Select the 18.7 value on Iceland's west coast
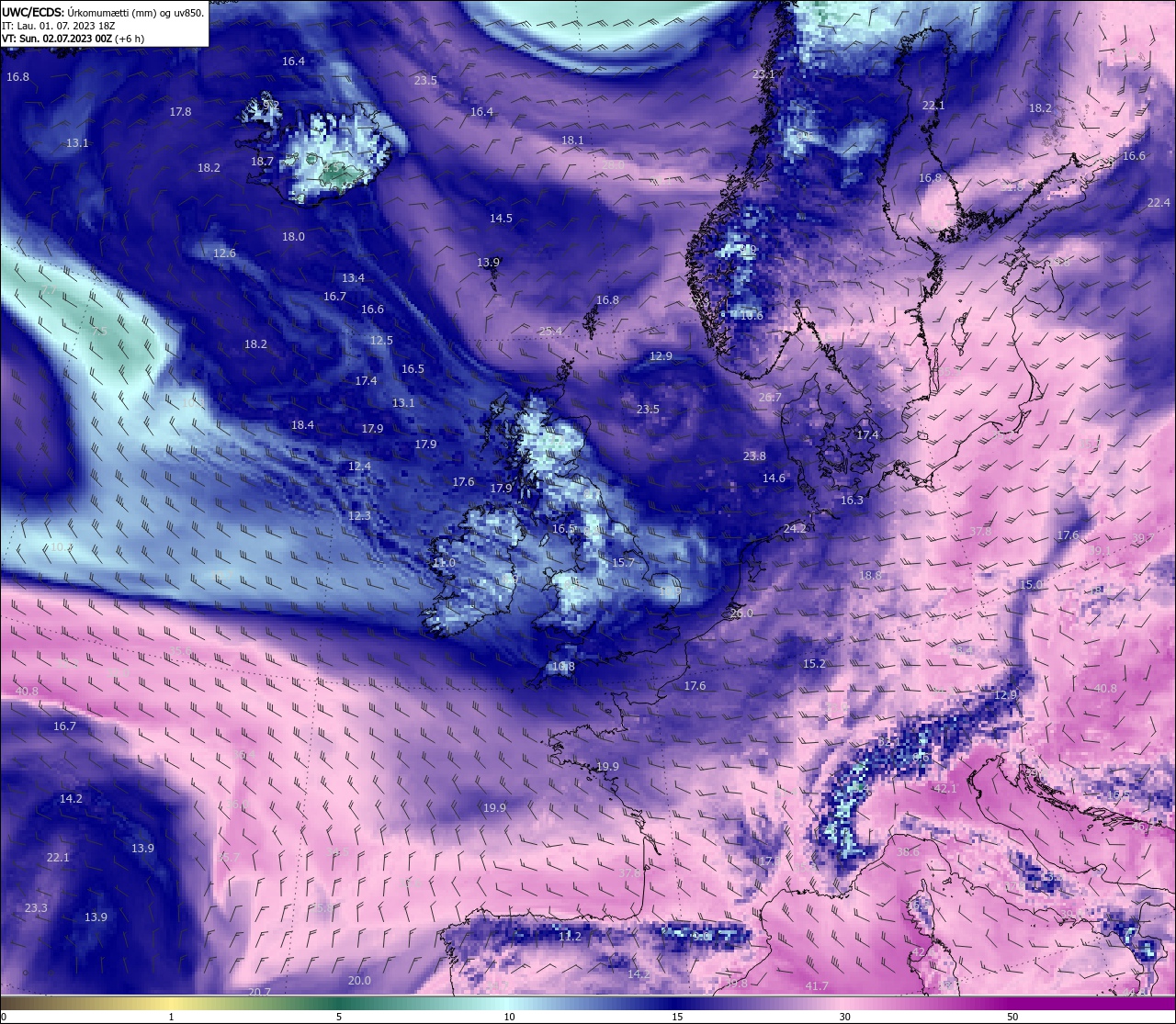 [262, 162]
